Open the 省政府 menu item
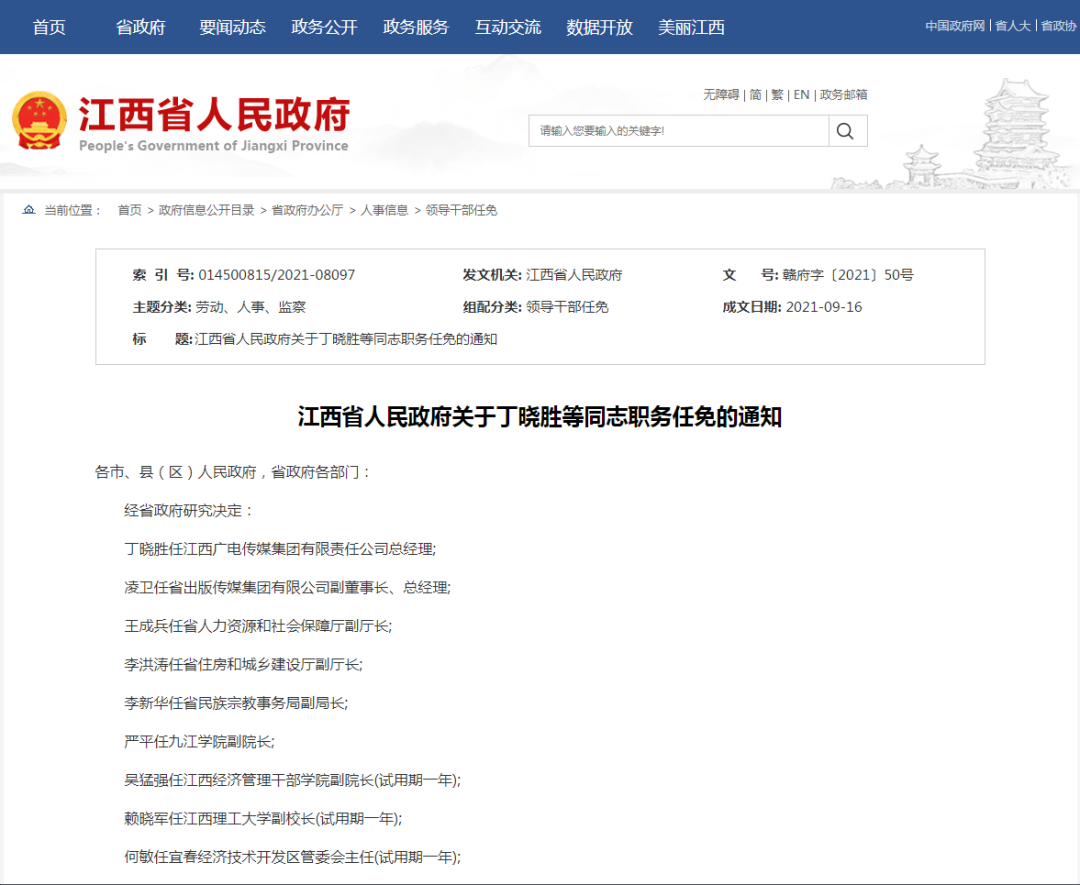The height and width of the screenshot is (885, 1080). (x=140, y=27)
